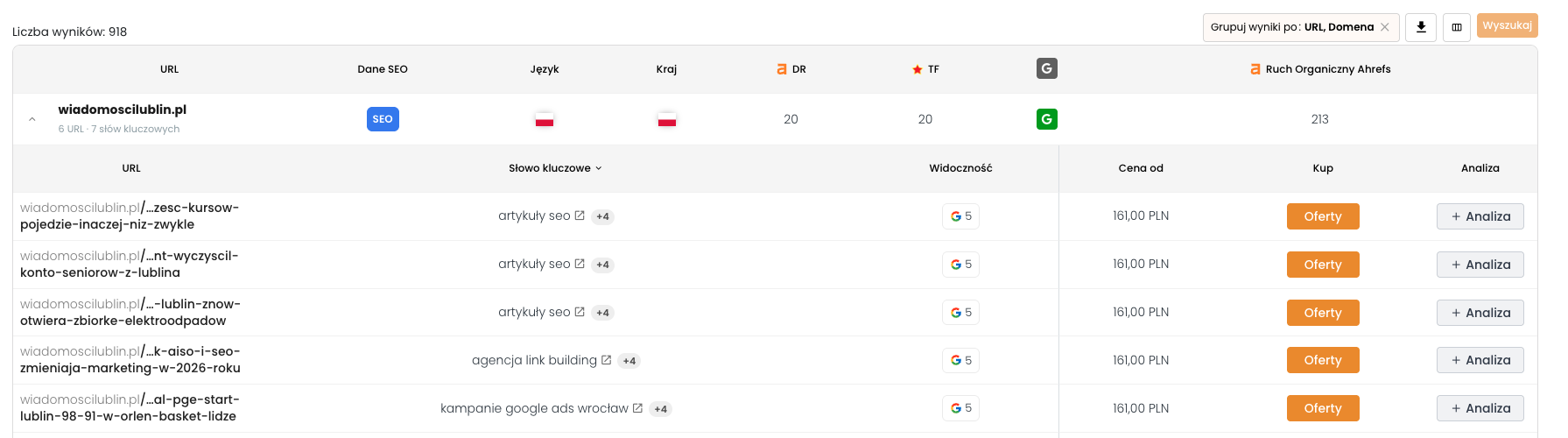Expand +4 keywords for agencja link building
This screenshot has width=1568, height=438.
[629, 361]
